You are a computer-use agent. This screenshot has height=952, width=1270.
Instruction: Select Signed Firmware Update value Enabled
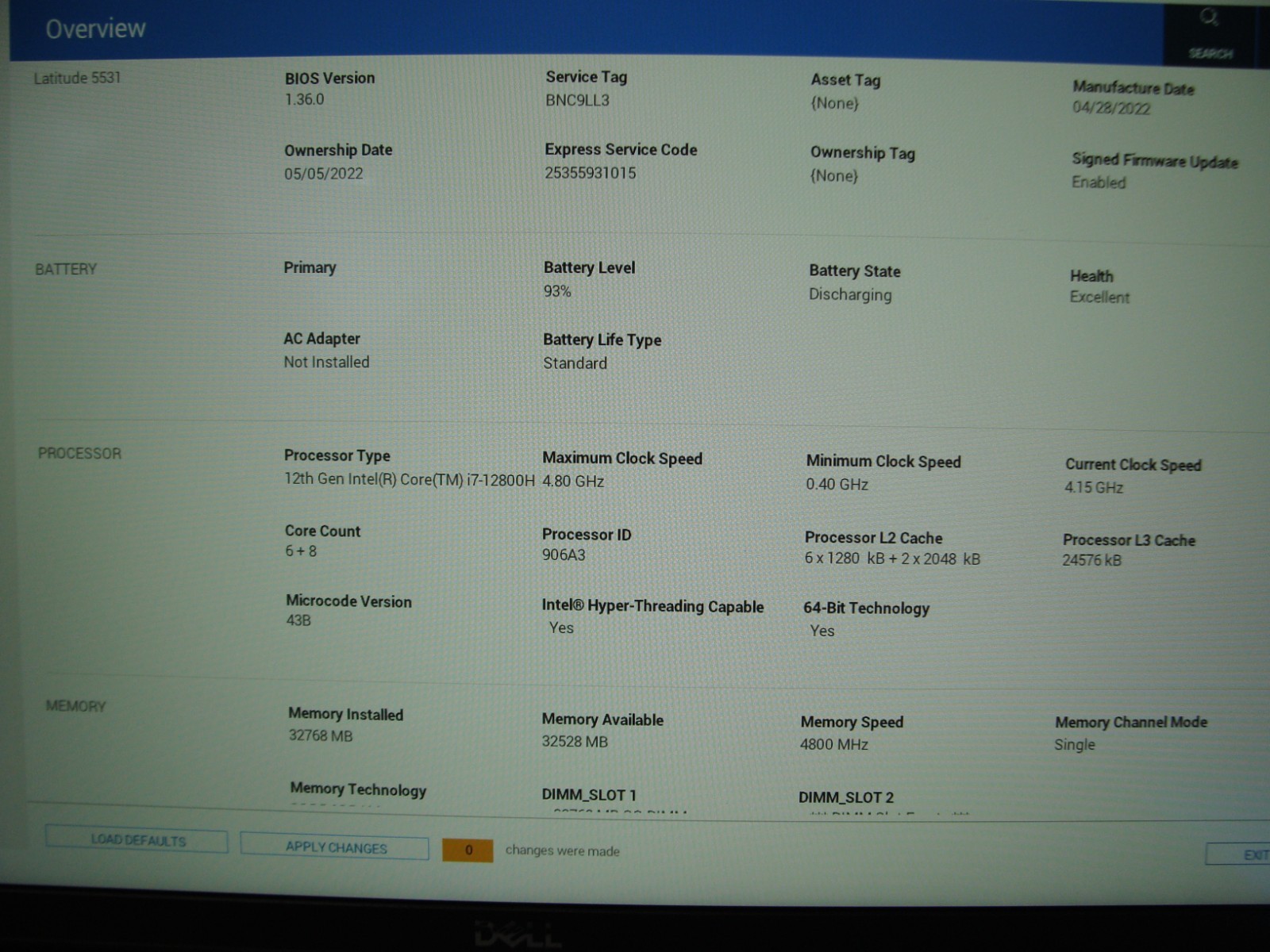click(x=1099, y=182)
